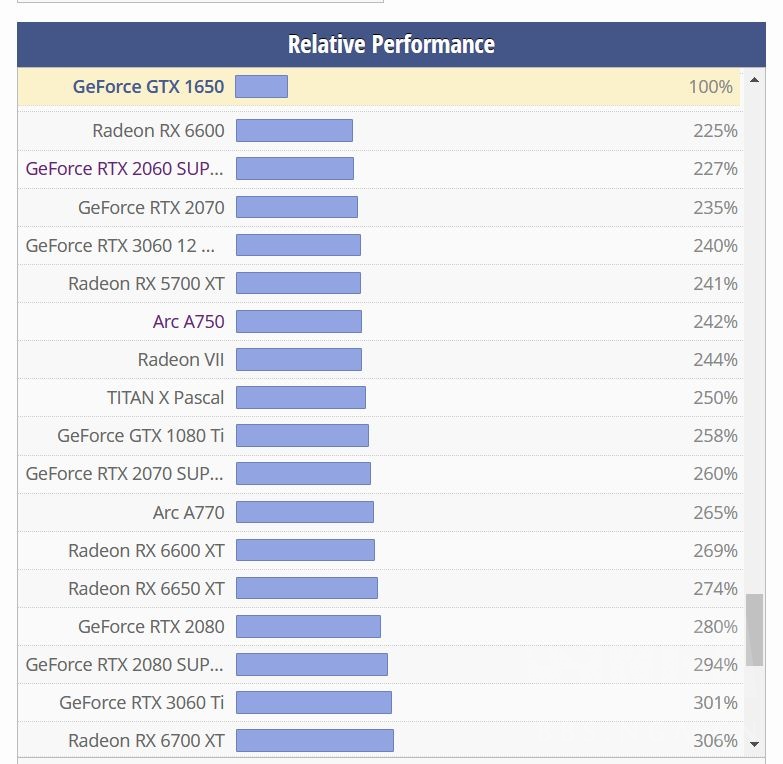Click the GeForce RTX 2080 link

(x=151, y=627)
